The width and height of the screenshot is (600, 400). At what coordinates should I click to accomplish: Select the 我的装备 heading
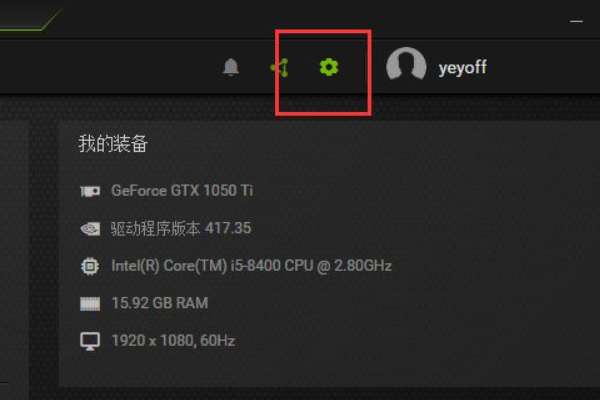click(x=113, y=144)
